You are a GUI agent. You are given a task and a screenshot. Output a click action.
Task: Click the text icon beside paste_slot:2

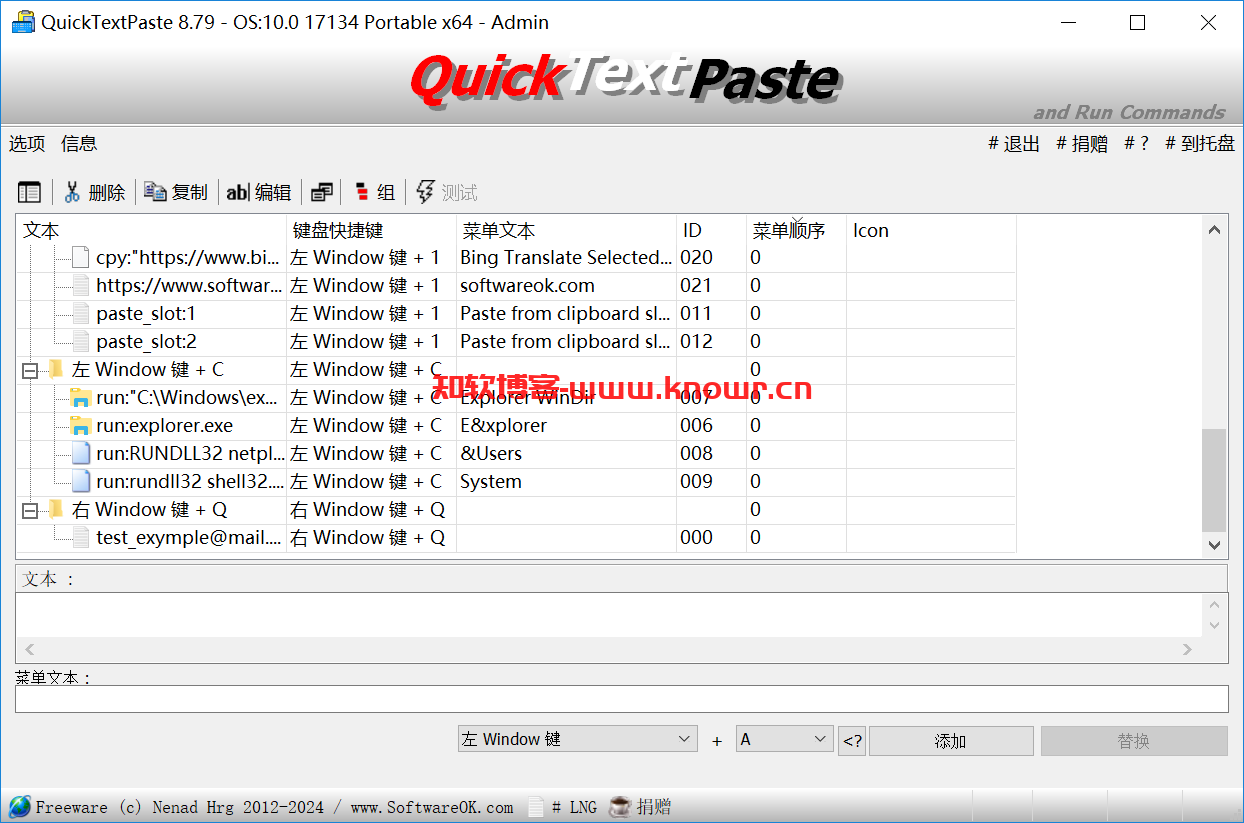click(x=81, y=341)
